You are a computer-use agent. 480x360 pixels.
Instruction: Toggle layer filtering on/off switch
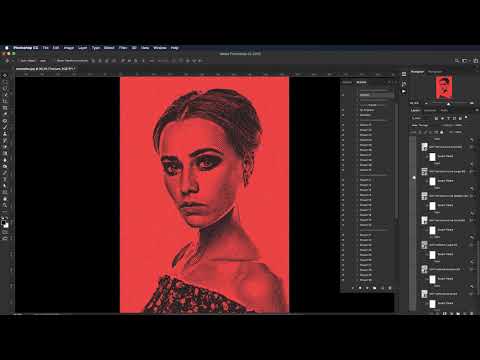(x=466, y=118)
